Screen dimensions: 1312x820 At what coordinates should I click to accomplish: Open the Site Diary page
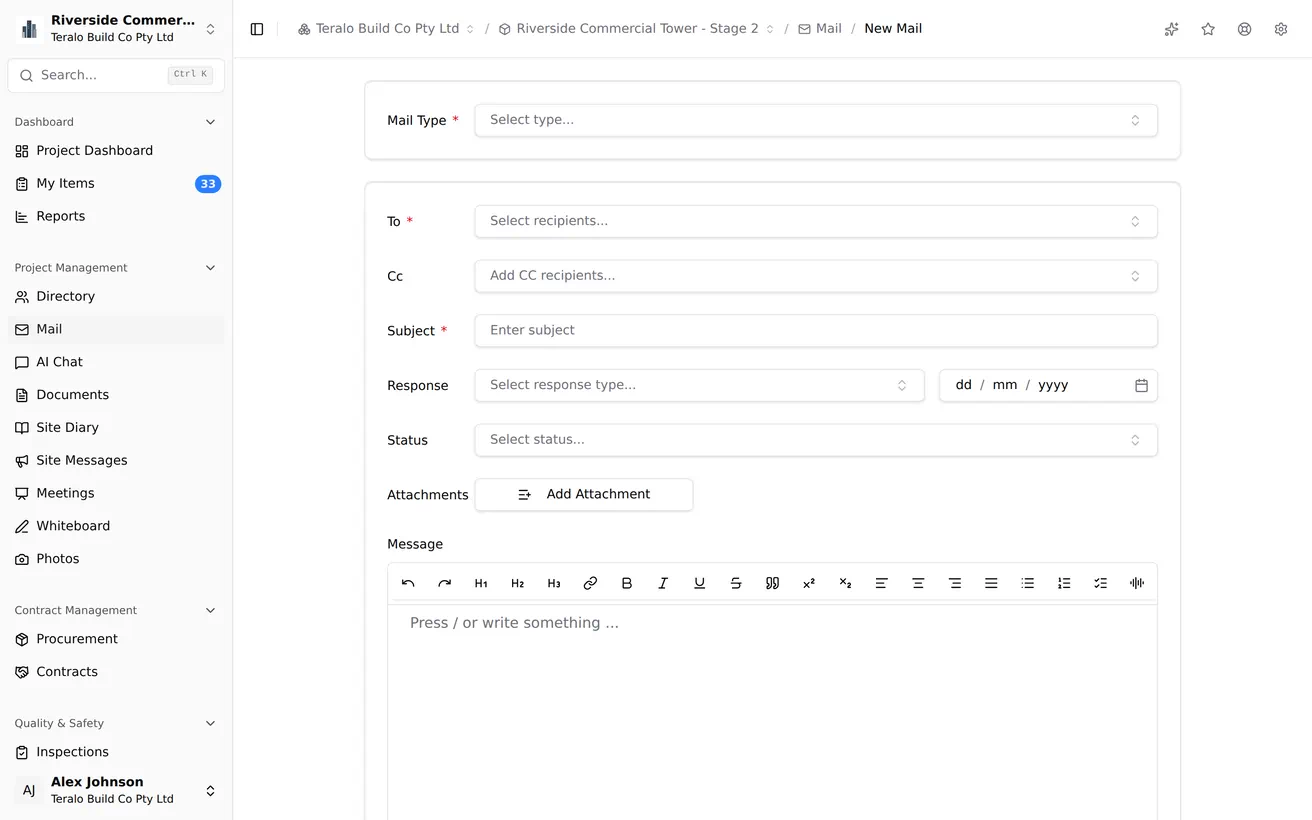116,428
